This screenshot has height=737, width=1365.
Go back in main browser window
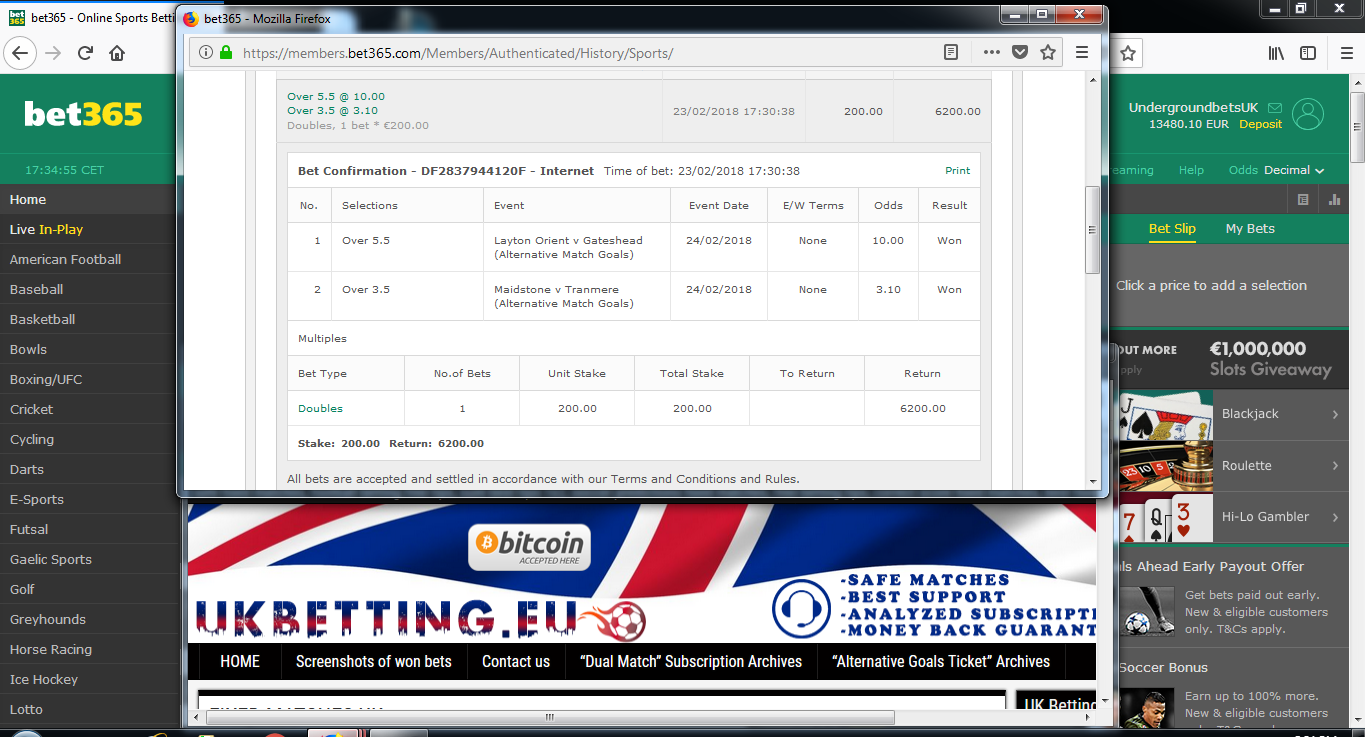20,53
